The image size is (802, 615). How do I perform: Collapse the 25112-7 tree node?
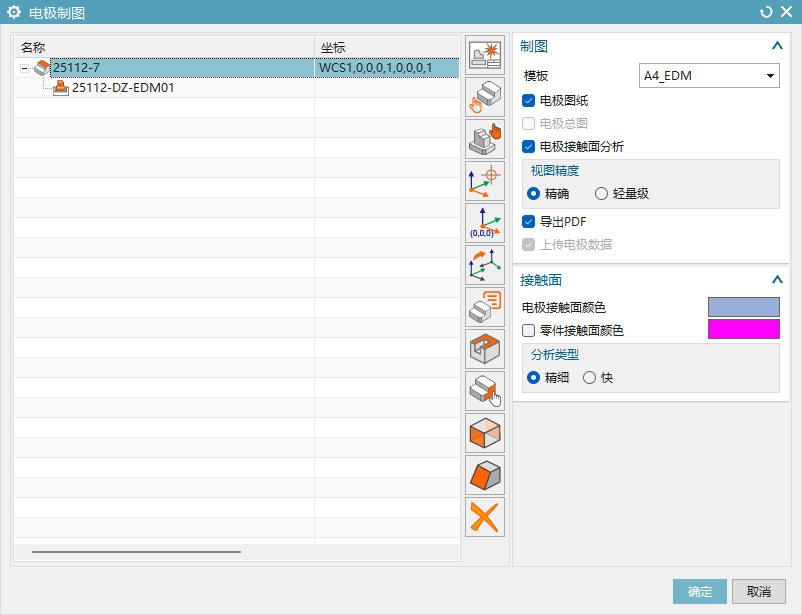tap(24, 68)
